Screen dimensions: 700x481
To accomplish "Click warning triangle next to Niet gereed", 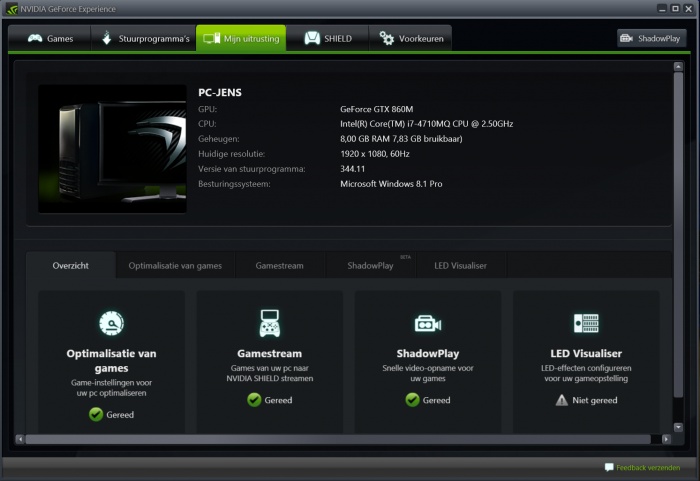I will 562,400.
